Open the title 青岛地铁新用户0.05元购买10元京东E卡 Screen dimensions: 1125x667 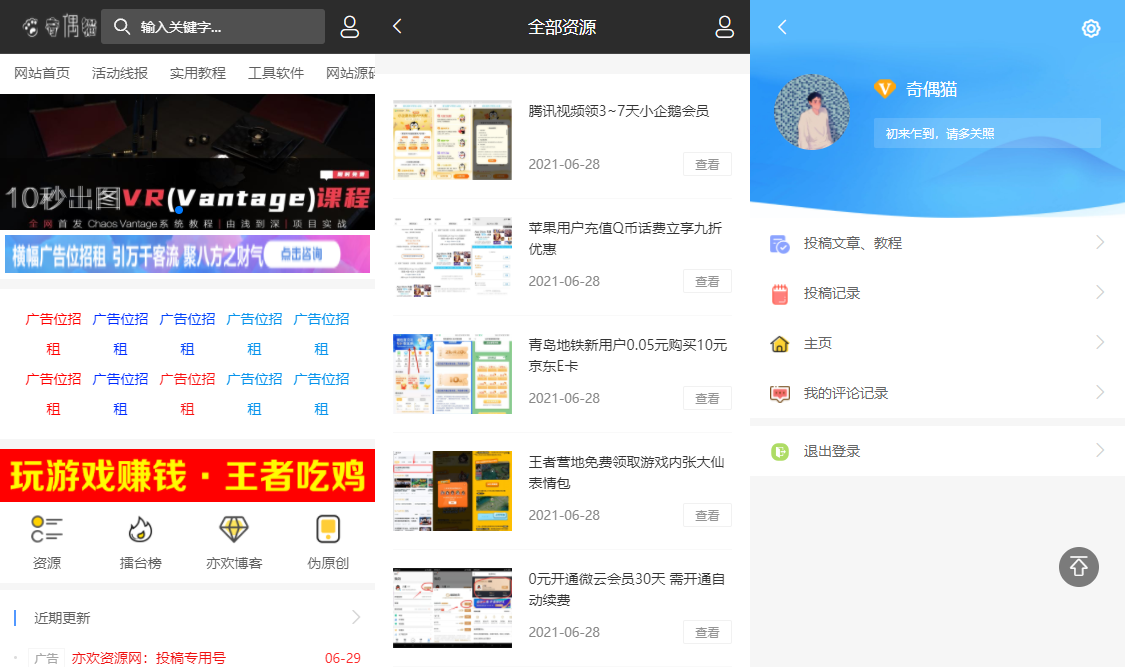click(x=628, y=355)
